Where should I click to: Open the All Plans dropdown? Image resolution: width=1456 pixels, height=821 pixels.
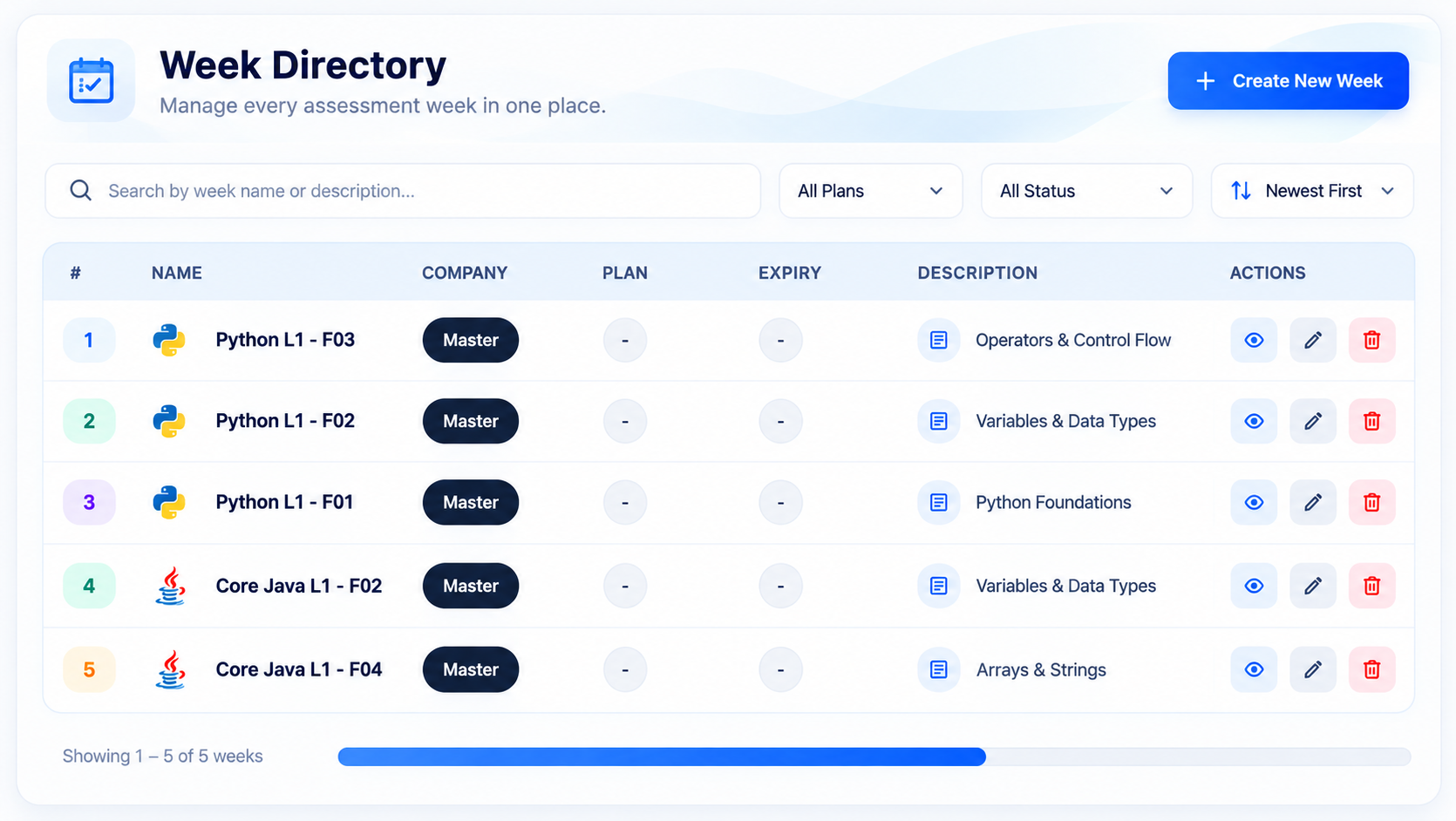click(870, 191)
